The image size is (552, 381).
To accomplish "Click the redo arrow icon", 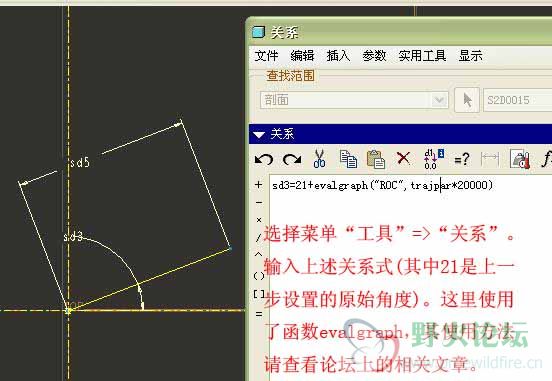I will [292, 160].
